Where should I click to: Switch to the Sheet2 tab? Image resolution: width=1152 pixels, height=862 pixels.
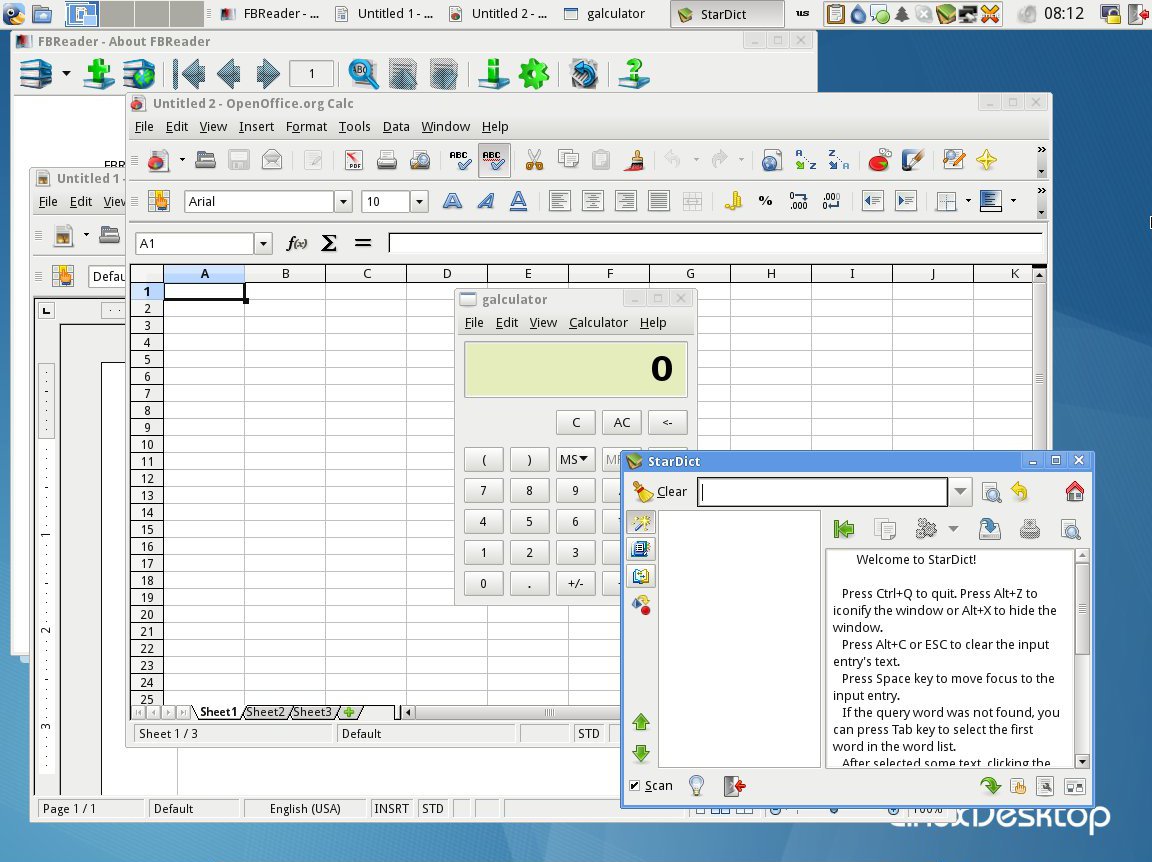pos(266,712)
